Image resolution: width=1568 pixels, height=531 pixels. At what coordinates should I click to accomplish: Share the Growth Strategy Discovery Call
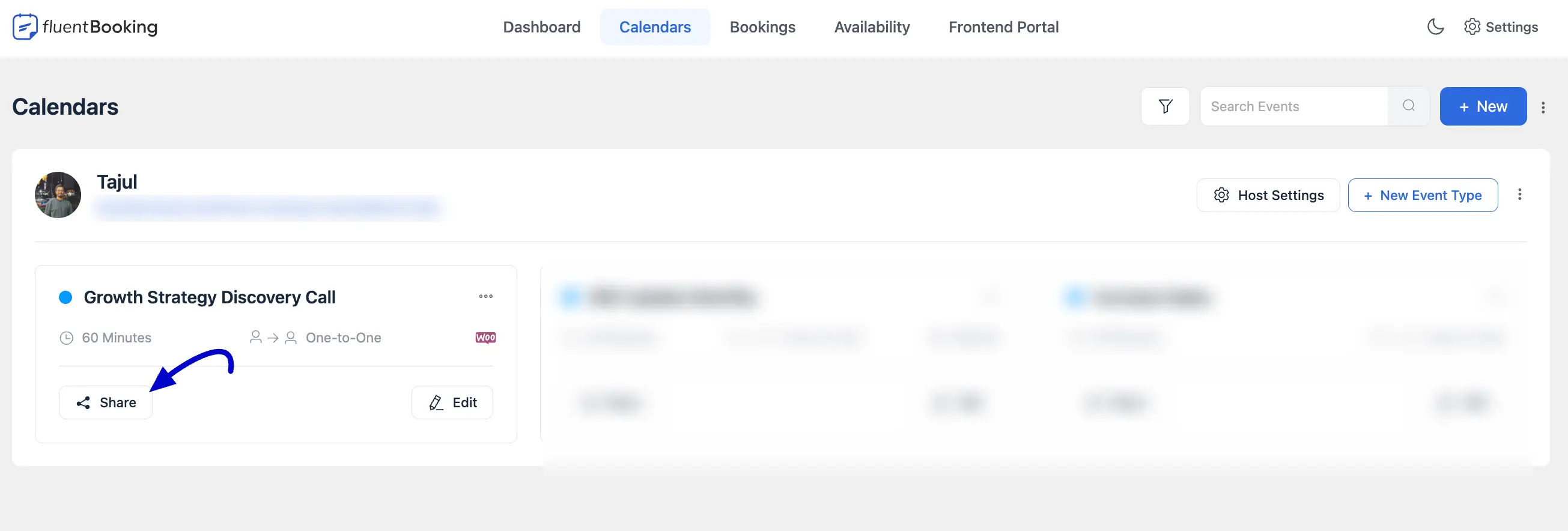105,402
